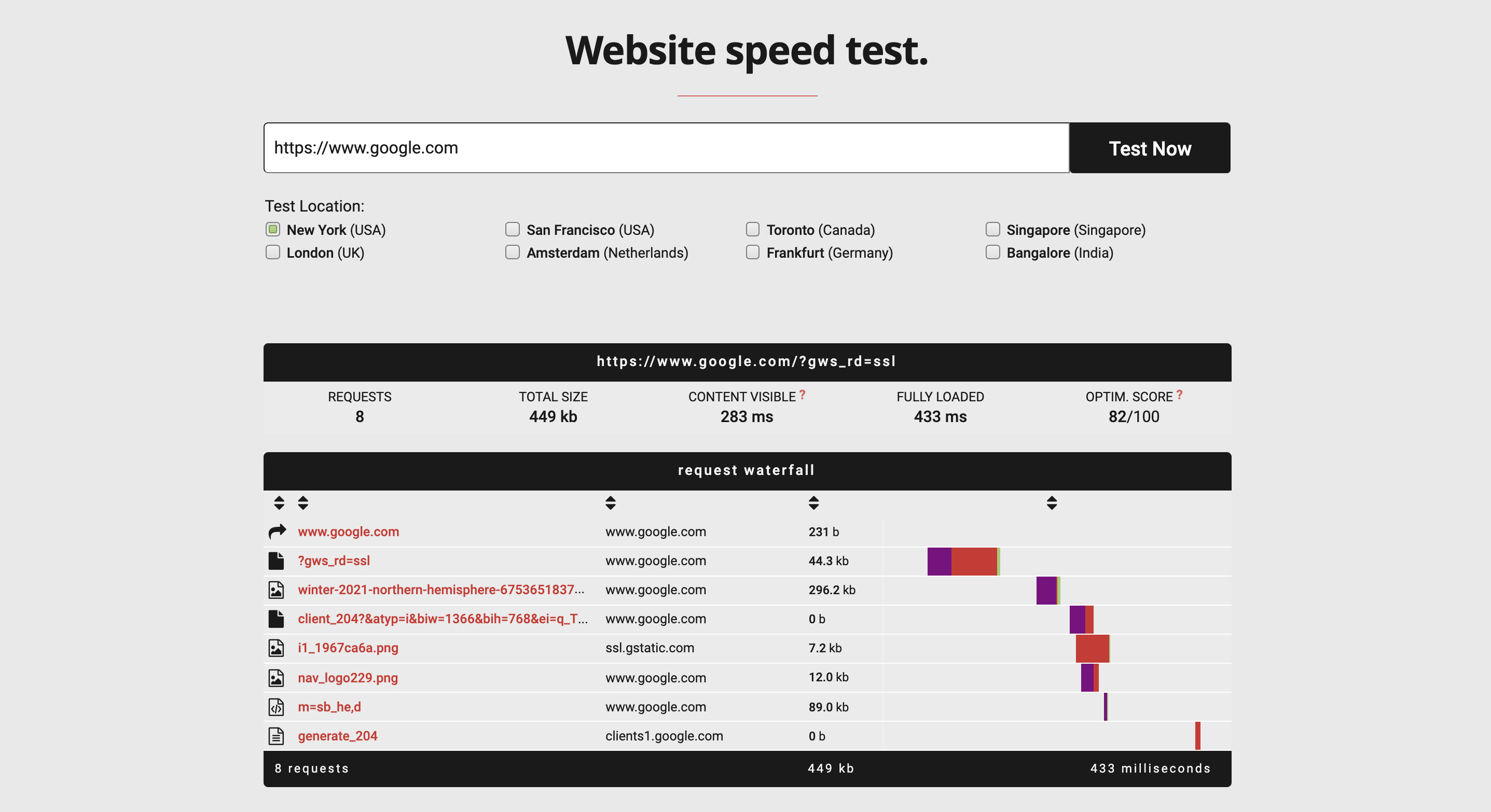
Task: Sort waterfall by the file type column arrows
Action: (279, 502)
